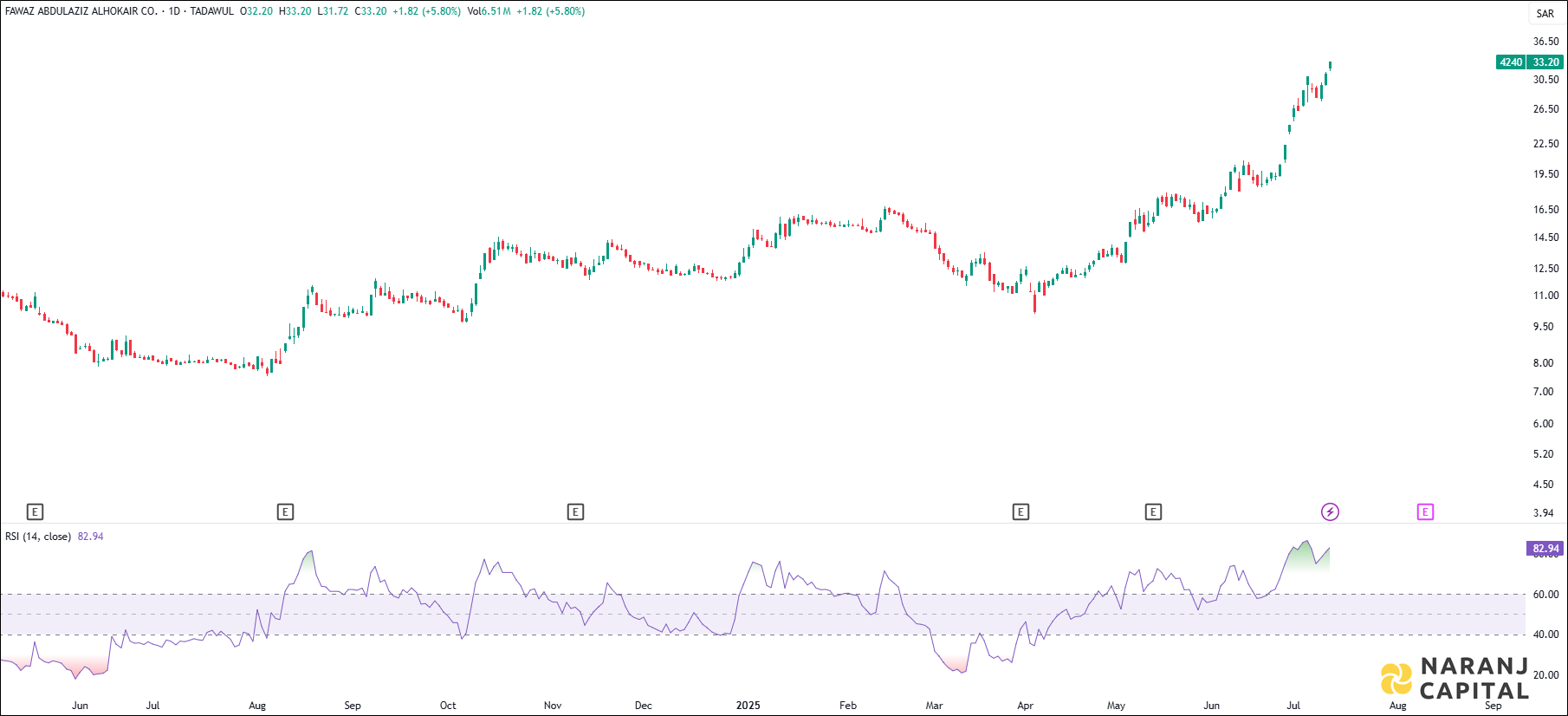1568x716 pixels.
Task: Click the 4.50 price axis label
Action: coord(1544,485)
